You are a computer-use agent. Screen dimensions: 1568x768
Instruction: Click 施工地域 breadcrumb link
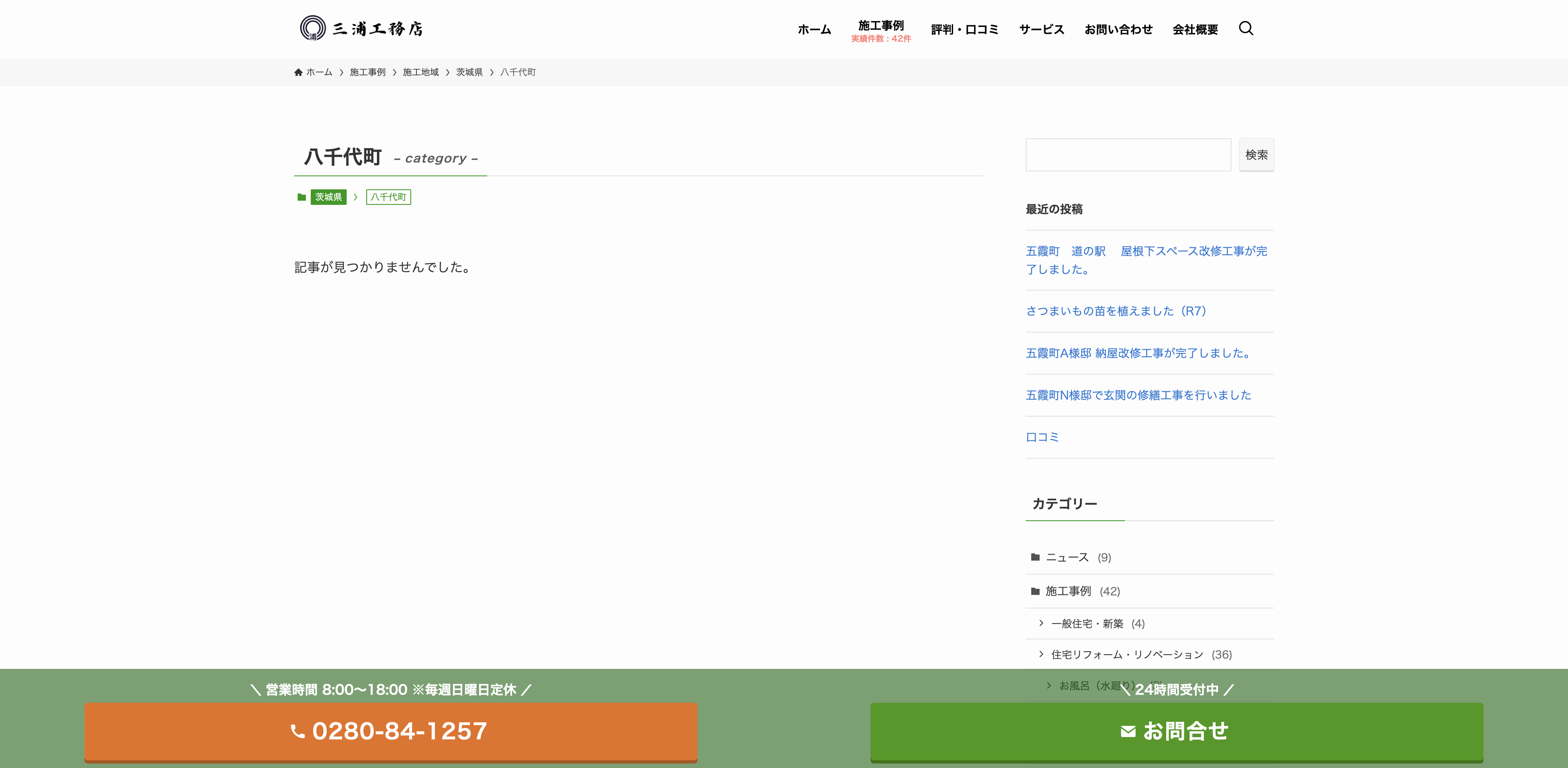coord(421,72)
